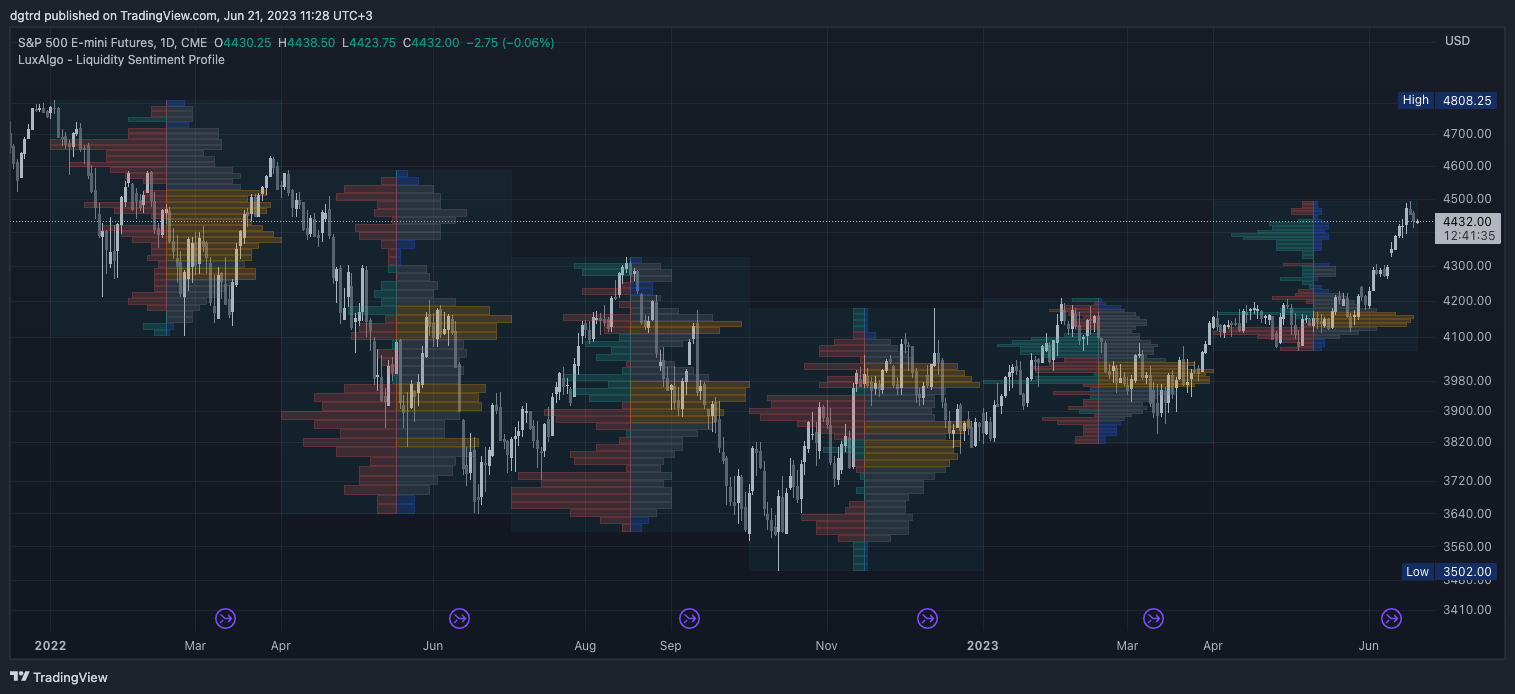The height and width of the screenshot is (694, 1515).
Task: Click the high value H4438.50 in the legend
Action: pos(306,42)
